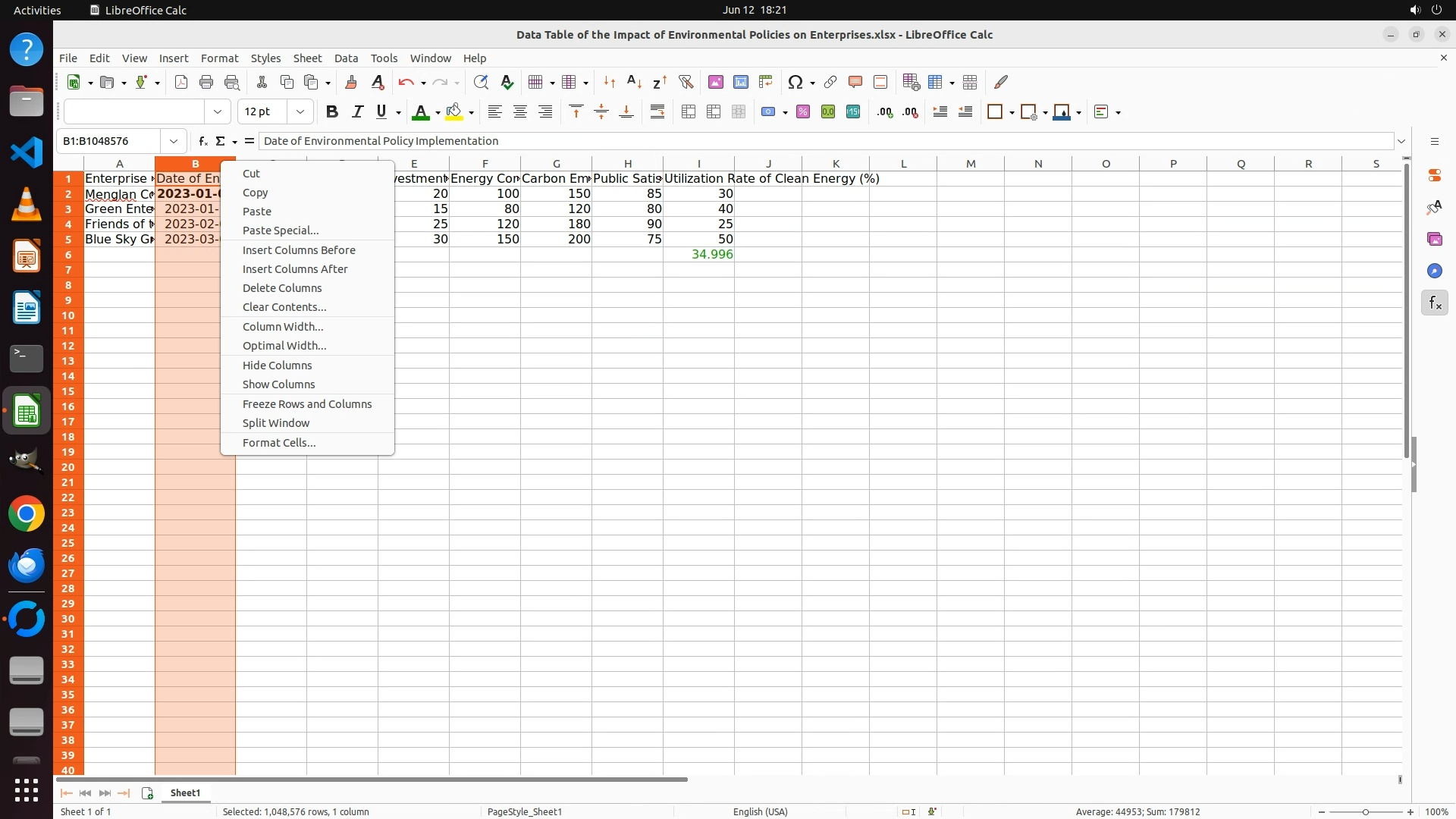1456x819 pixels.
Task: Expand the font size dropdown
Action: 300,112
